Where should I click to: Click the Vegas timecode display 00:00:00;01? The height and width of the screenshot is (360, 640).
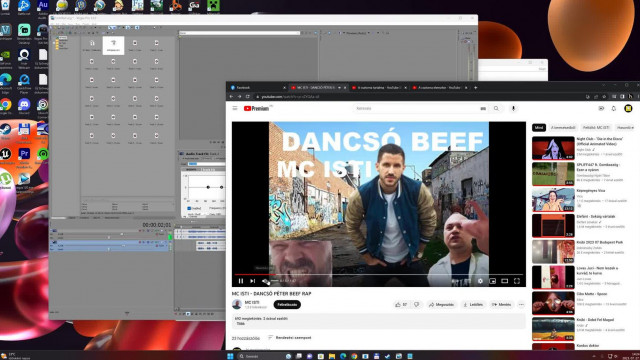157,225
